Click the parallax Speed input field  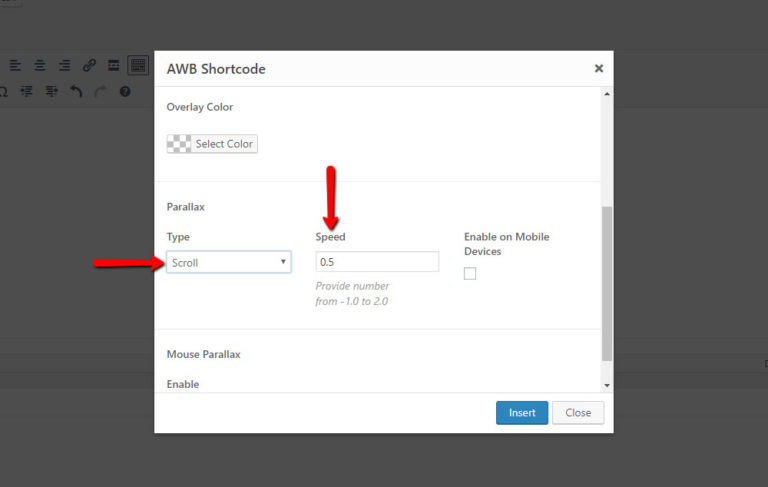[x=377, y=262]
